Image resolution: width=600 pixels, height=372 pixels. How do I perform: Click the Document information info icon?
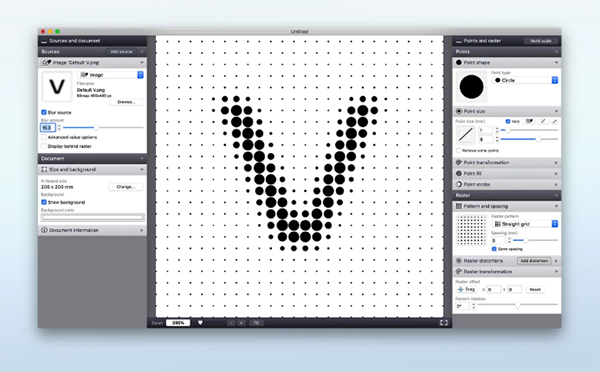[44, 230]
